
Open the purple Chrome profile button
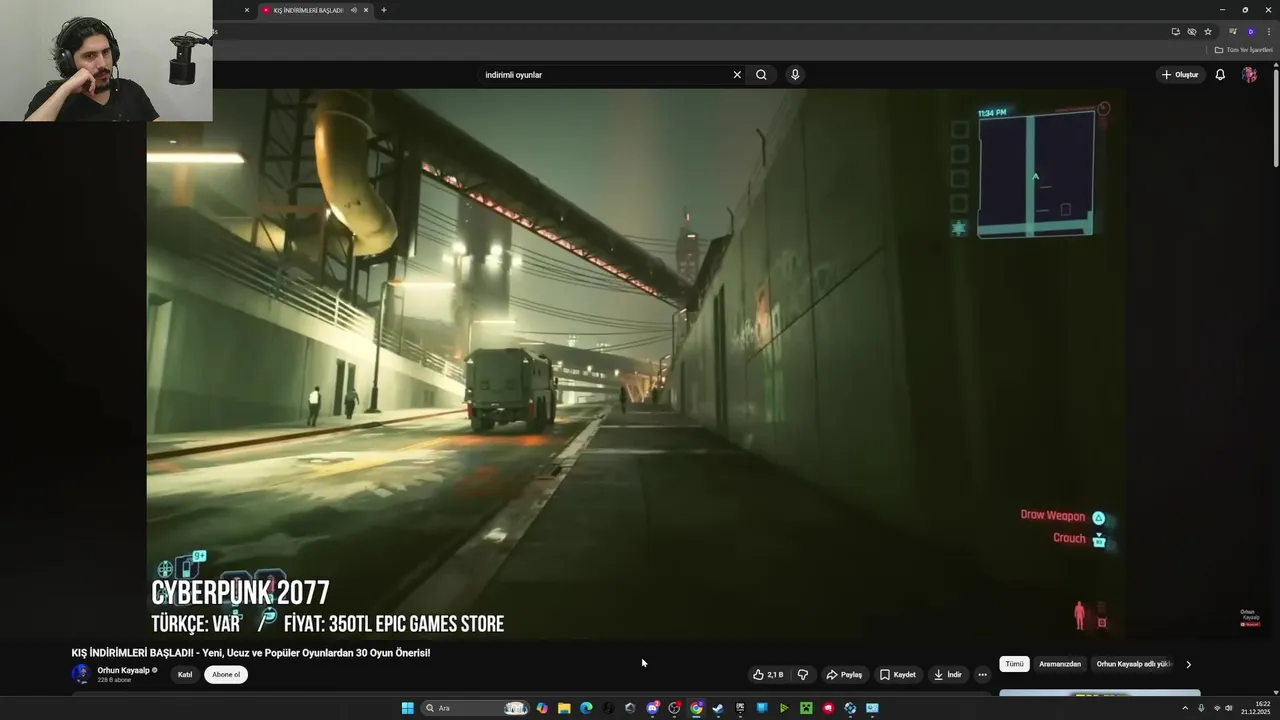click(x=1250, y=31)
